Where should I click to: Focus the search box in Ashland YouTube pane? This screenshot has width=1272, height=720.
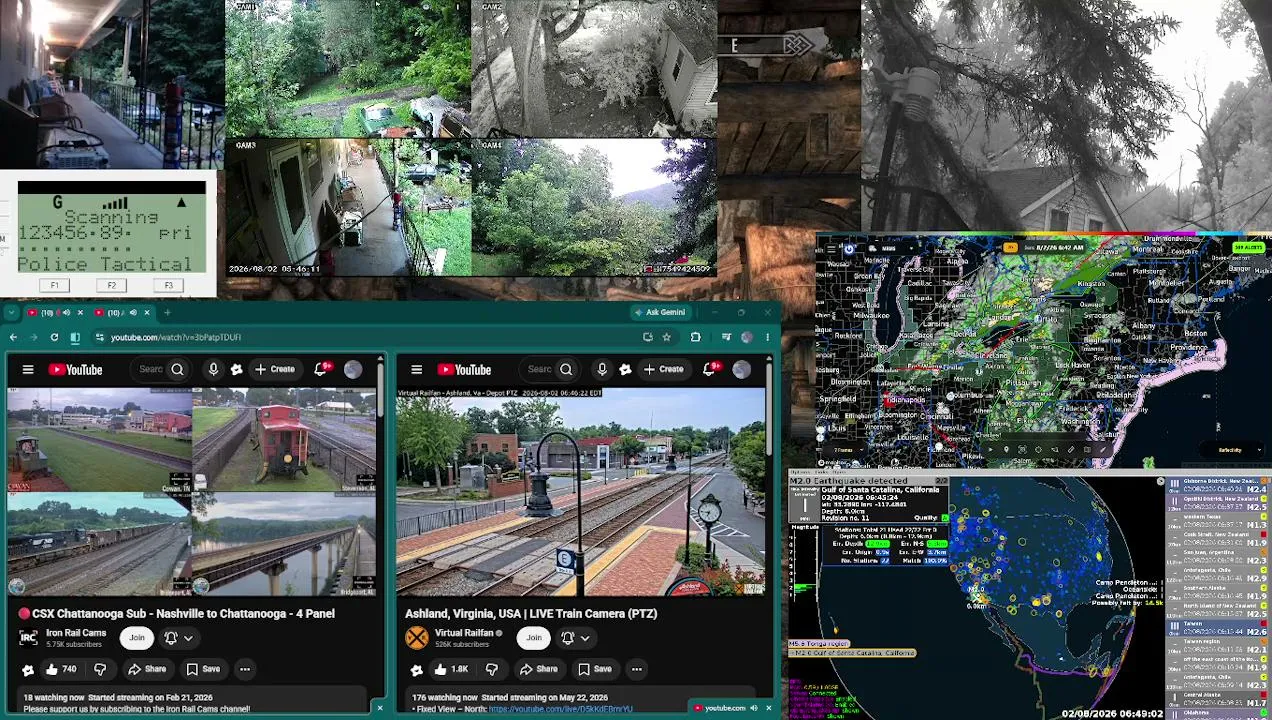pos(538,370)
